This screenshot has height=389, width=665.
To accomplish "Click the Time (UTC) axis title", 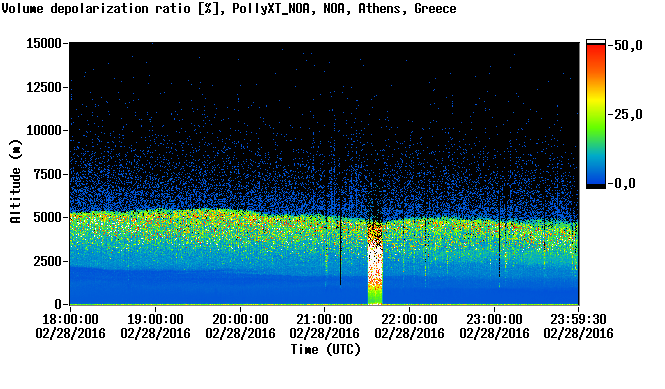I will [x=325, y=349].
